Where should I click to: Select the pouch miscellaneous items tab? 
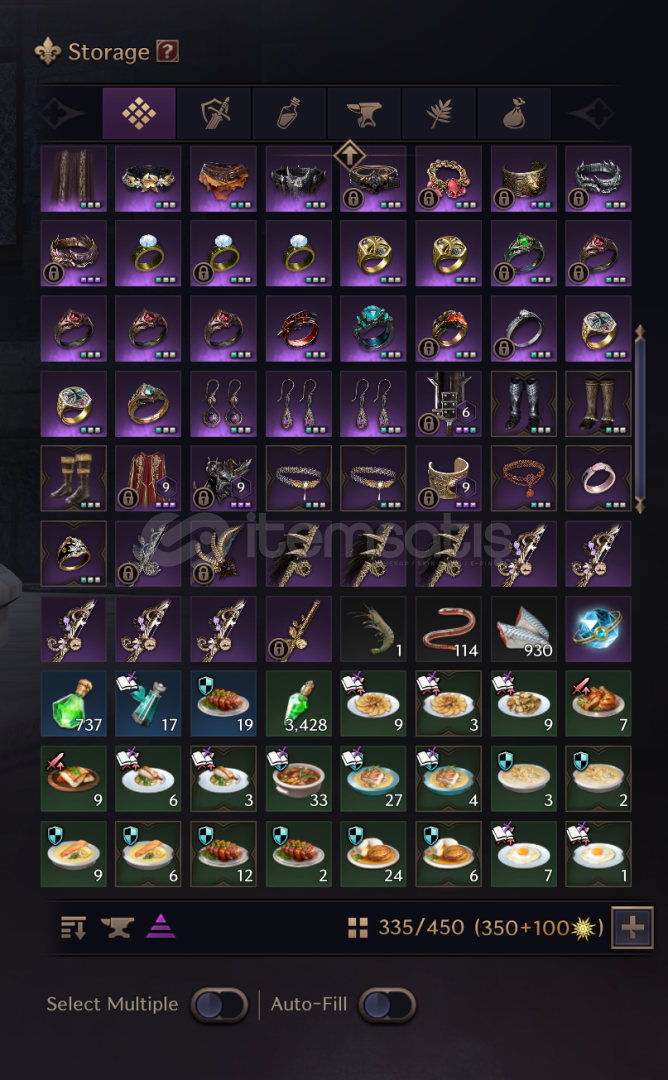(x=514, y=113)
